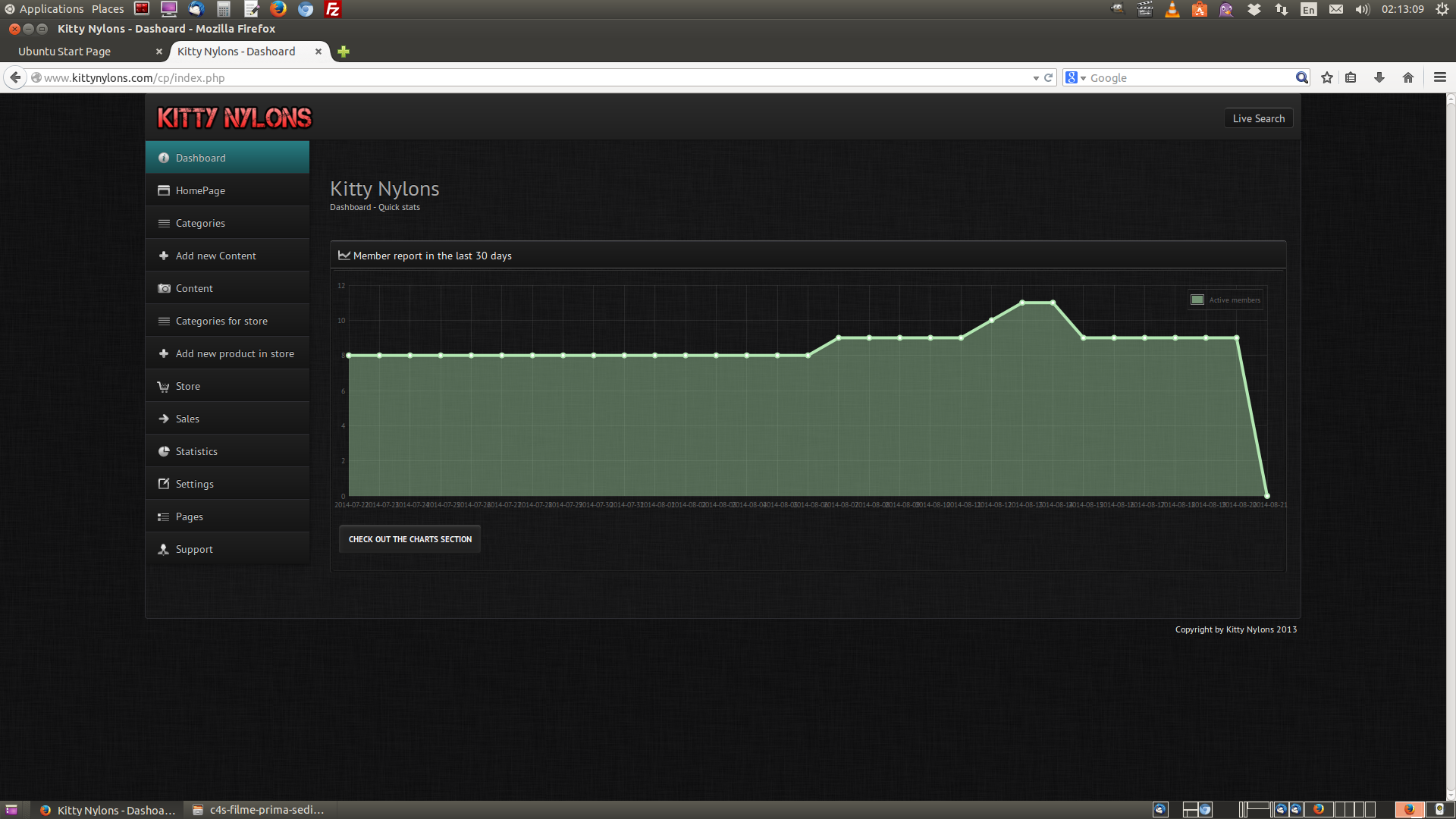Go to the Firefox home page icon
Screen dimensions: 1456x819
pos(1408,77)
